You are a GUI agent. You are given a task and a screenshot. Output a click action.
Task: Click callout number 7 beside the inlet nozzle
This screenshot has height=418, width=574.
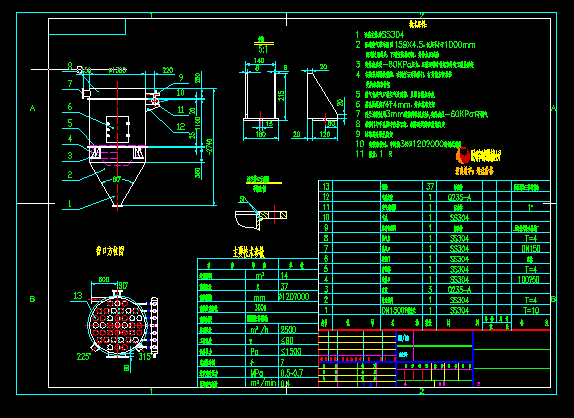pyautogui.click(x=70, y=83)
